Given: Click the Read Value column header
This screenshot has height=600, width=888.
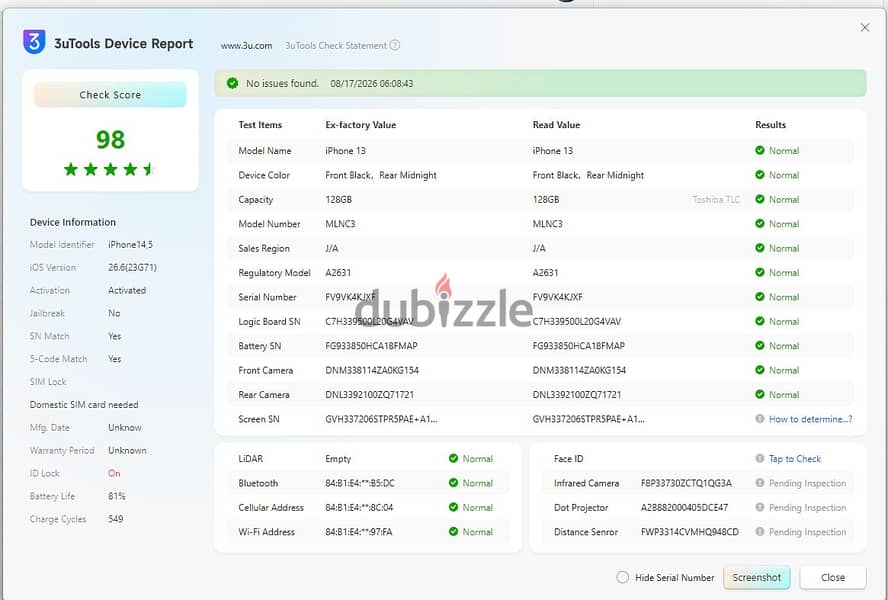Looking at the screenshot, I should tap(556, 125).
